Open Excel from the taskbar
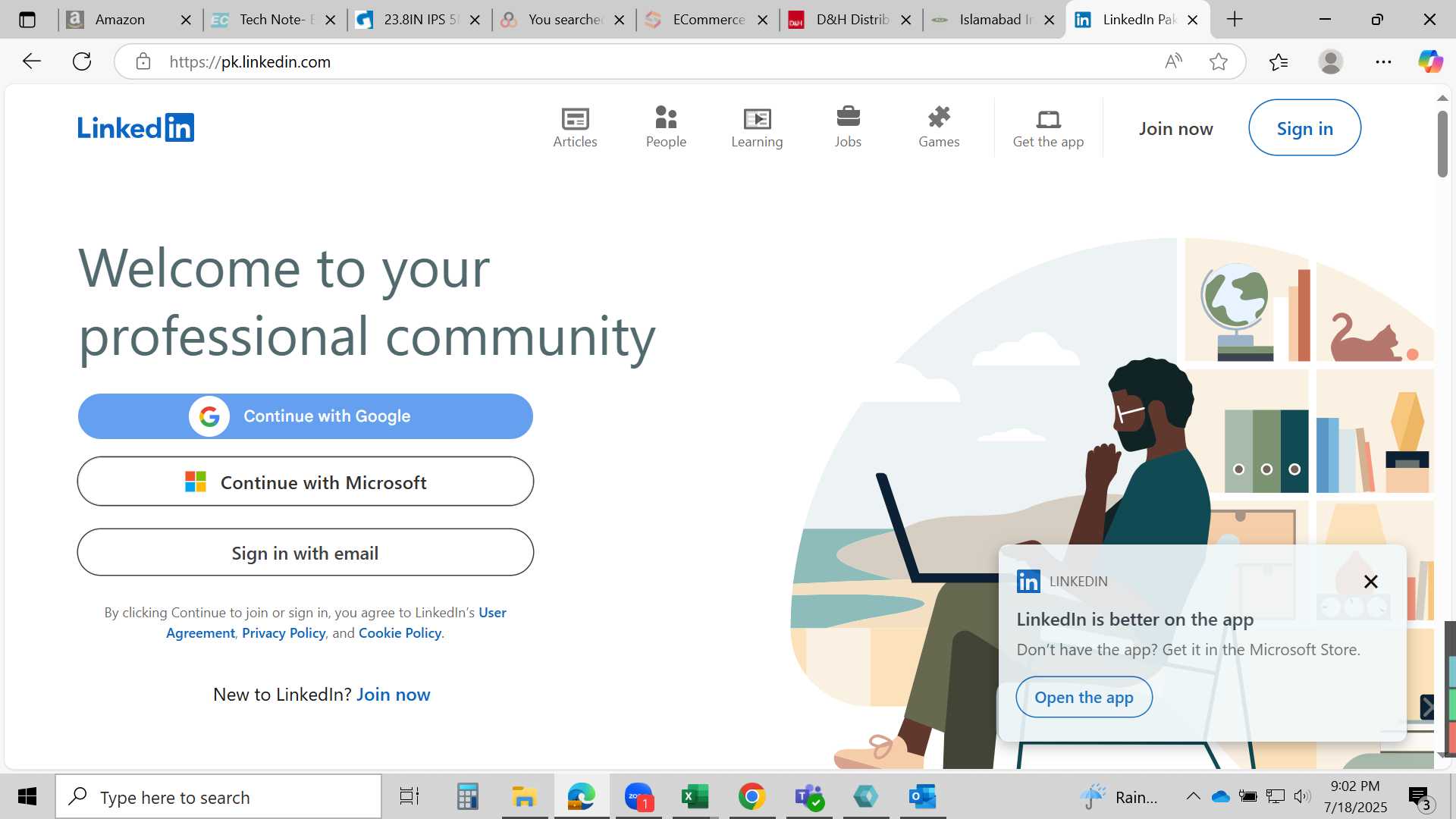Image resolution: width=1456 pixels, height=819 pixels. (x=695, y=797)
